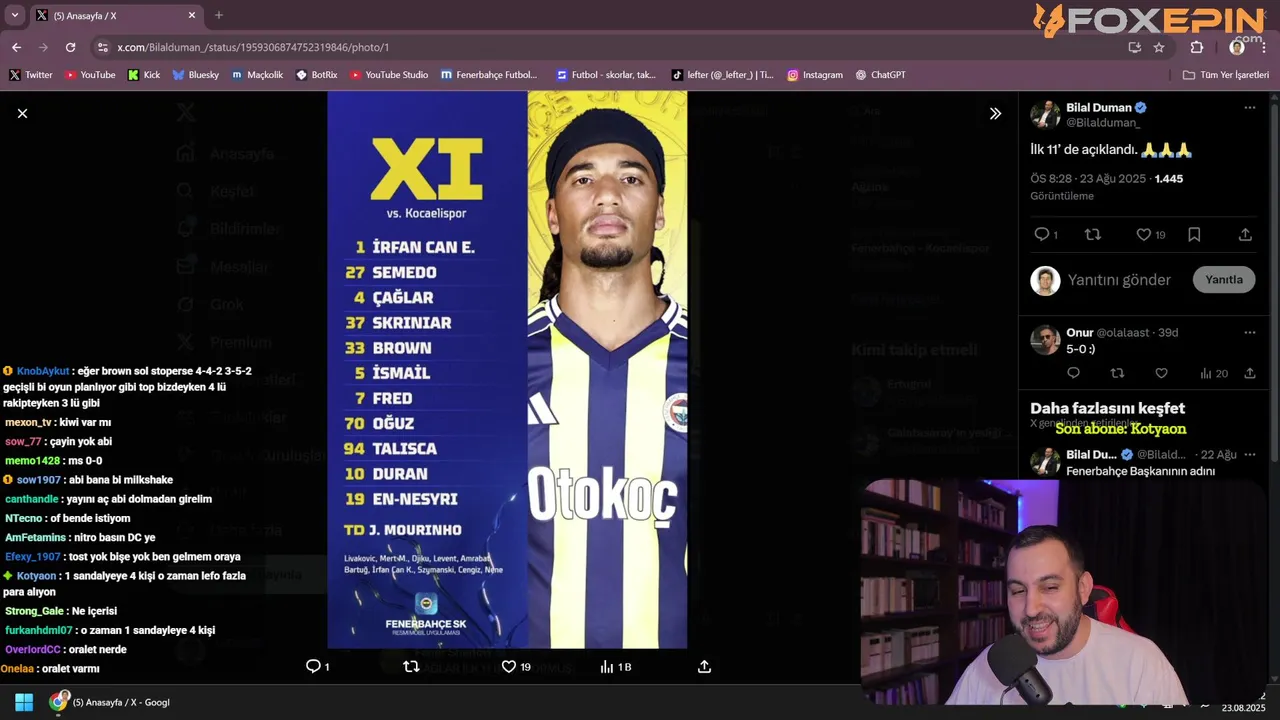Open the YouTube Studio bookmark

[389, 75]
